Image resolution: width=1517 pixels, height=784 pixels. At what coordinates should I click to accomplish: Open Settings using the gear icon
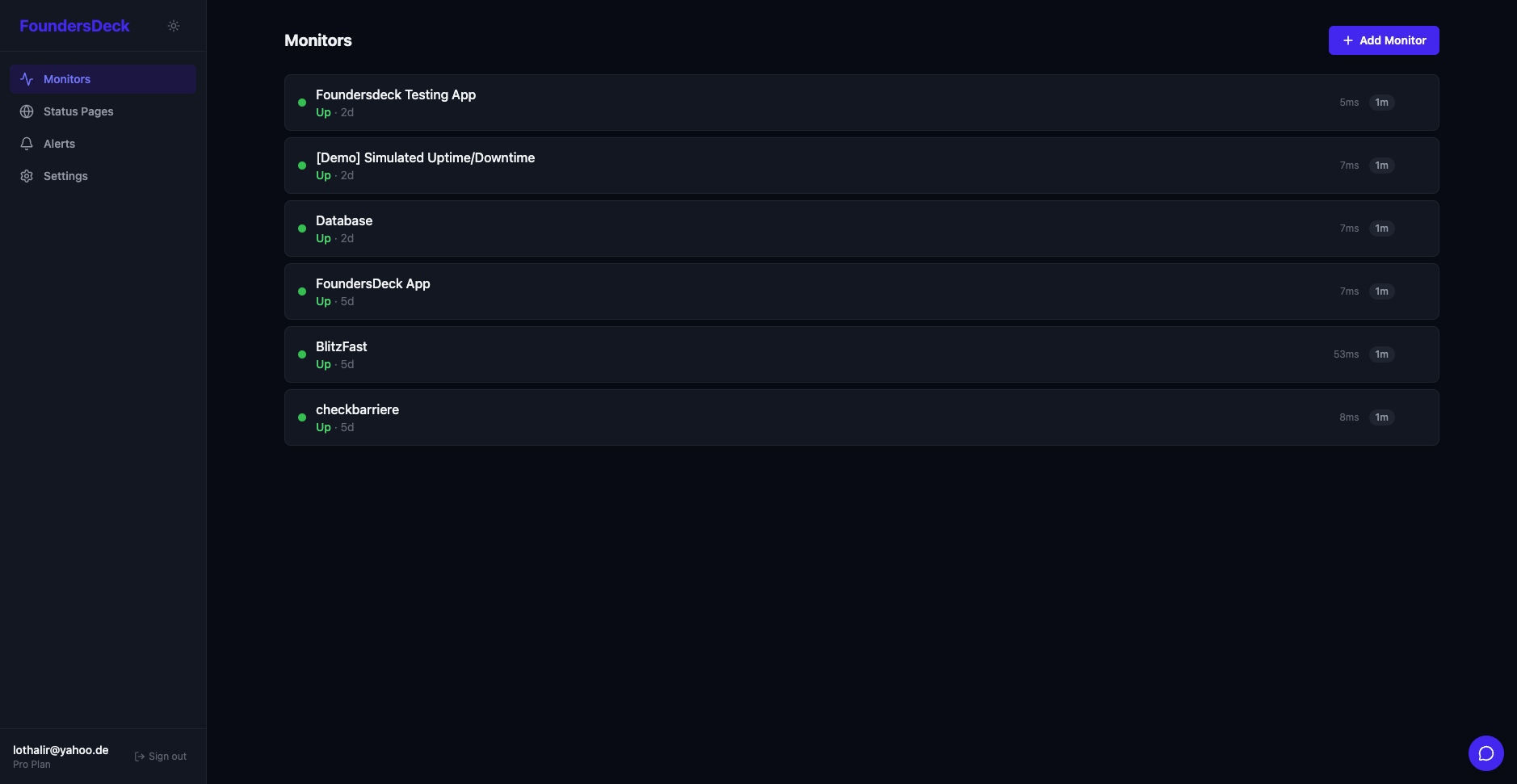pyautogui.click(x=27, y=175)
